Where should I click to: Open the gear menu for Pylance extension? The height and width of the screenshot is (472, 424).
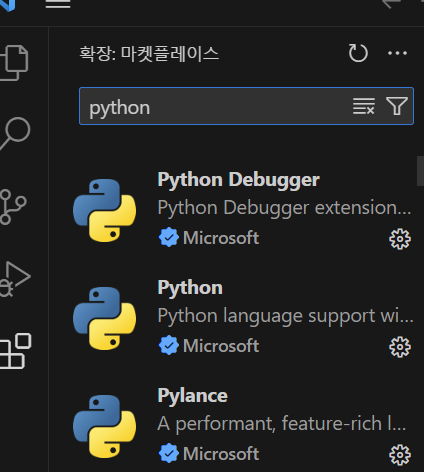point(400,455)
